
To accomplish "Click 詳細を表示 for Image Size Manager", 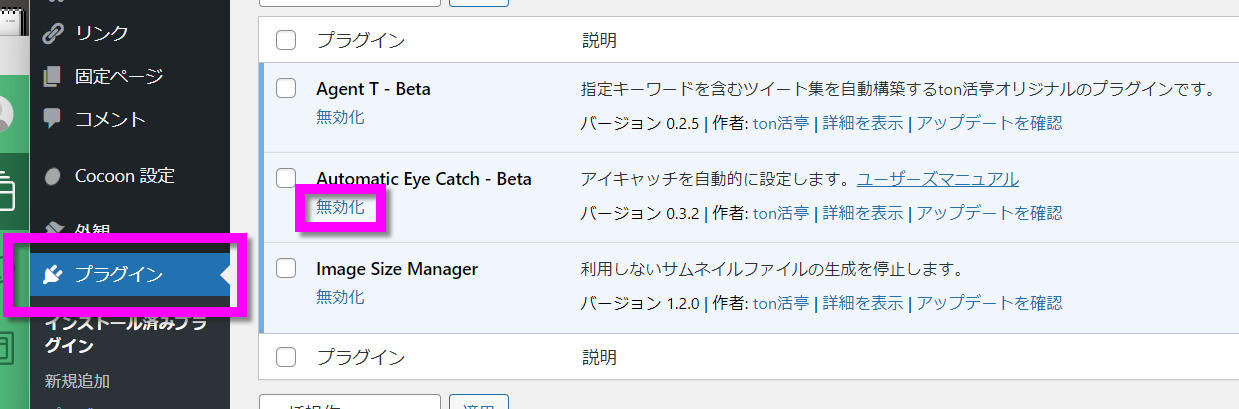I will [863, 303].
